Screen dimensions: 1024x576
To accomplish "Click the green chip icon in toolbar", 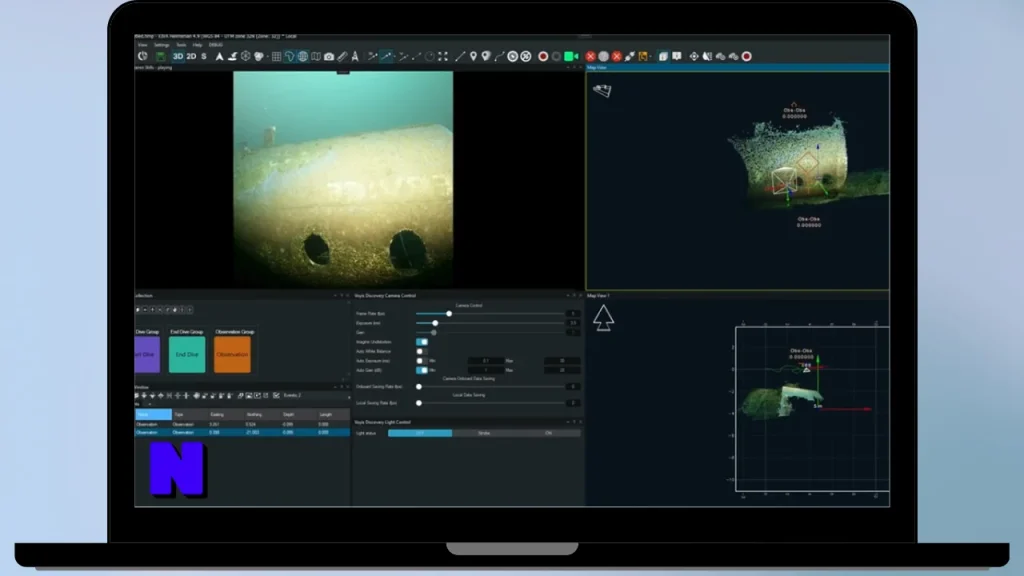I will point(161,57).
